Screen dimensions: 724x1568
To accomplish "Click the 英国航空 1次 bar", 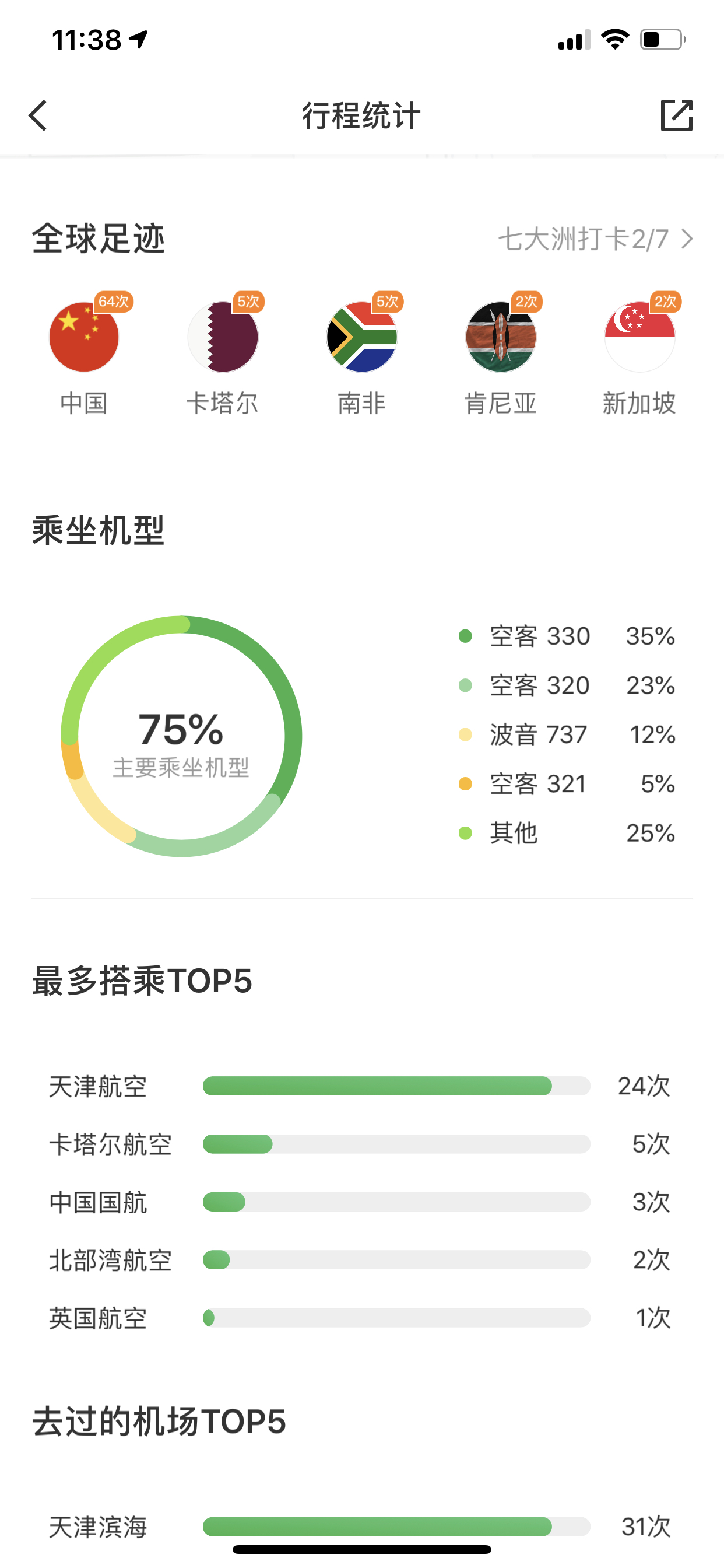I will [396, 1318].
